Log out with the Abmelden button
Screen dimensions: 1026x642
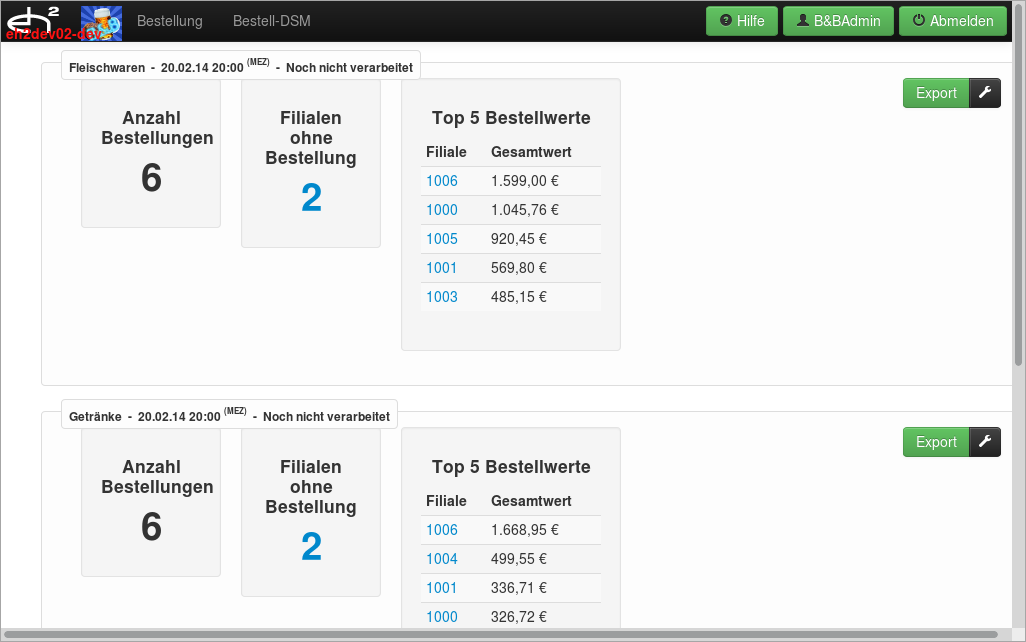click(952, 21)
